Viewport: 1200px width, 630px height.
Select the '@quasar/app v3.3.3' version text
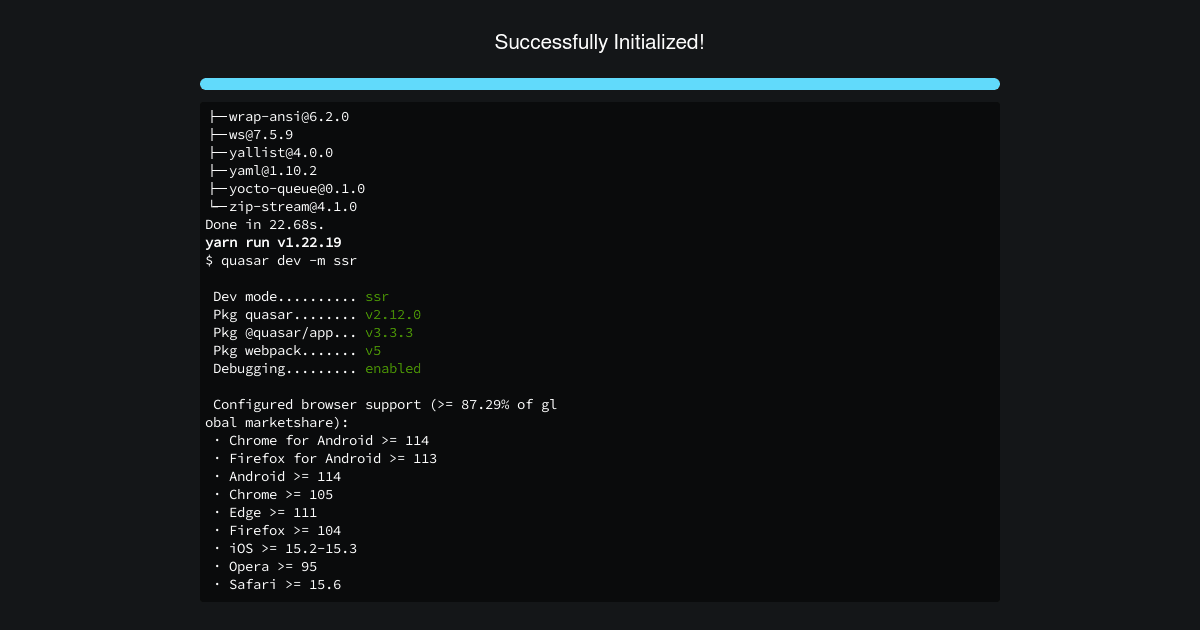[389, 332]
